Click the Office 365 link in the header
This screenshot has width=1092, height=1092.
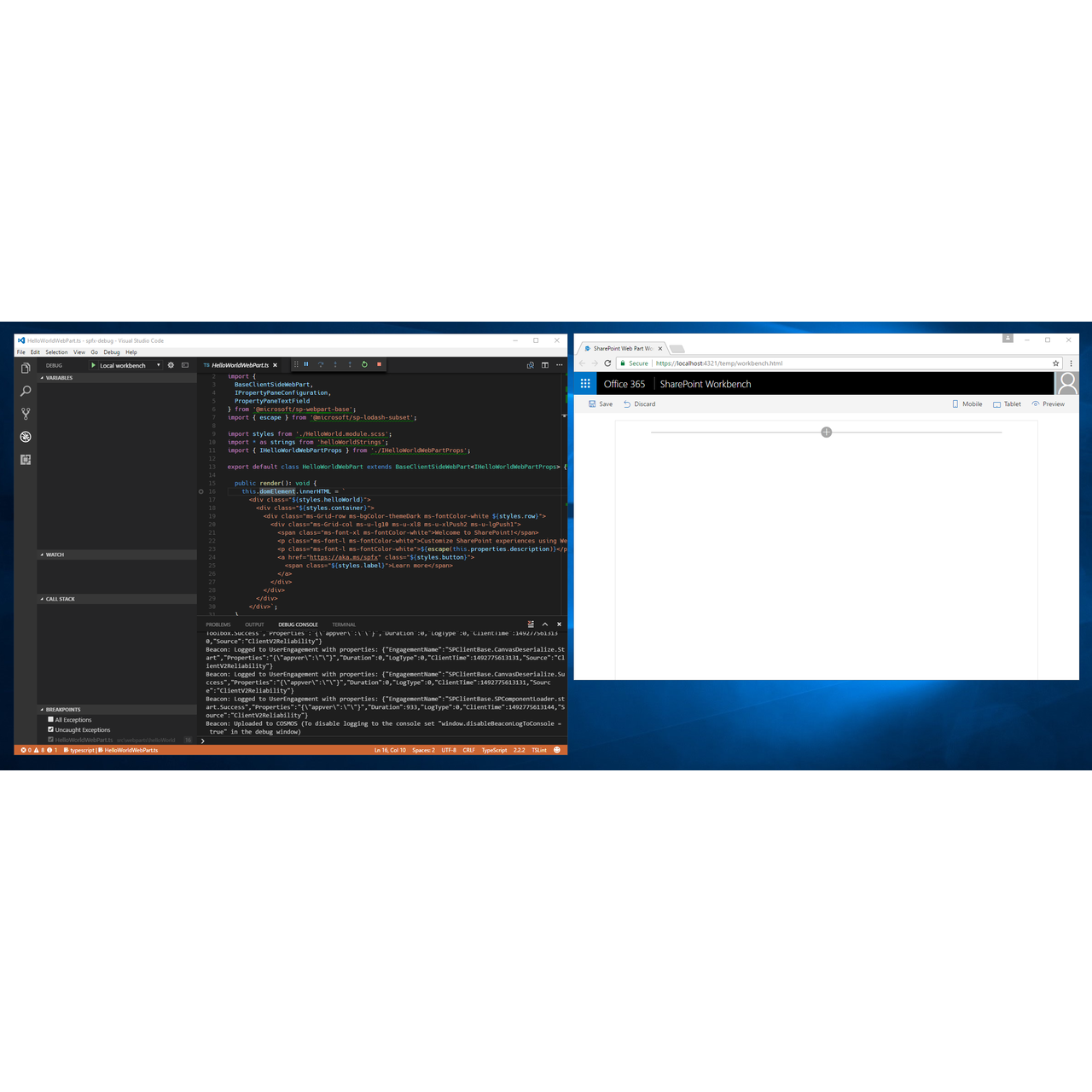(x=624, y=384)
